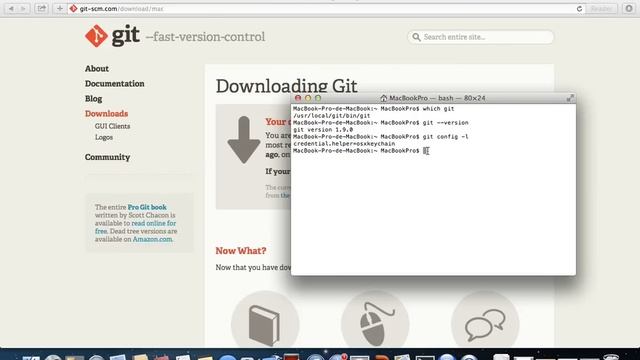Follow the 'Pro Git book' link

[147, 207]
